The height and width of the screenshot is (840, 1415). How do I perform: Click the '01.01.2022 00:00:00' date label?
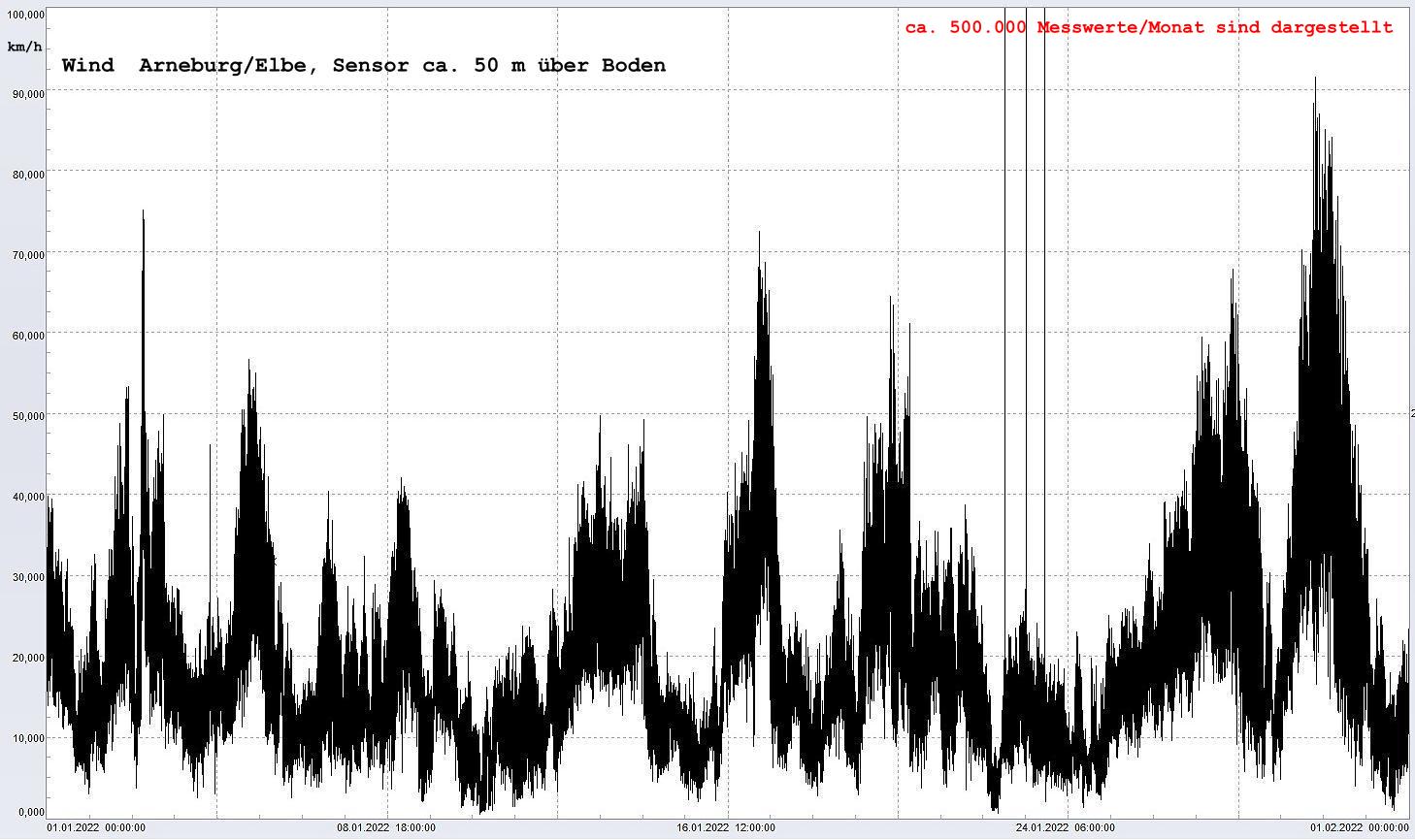96,827
